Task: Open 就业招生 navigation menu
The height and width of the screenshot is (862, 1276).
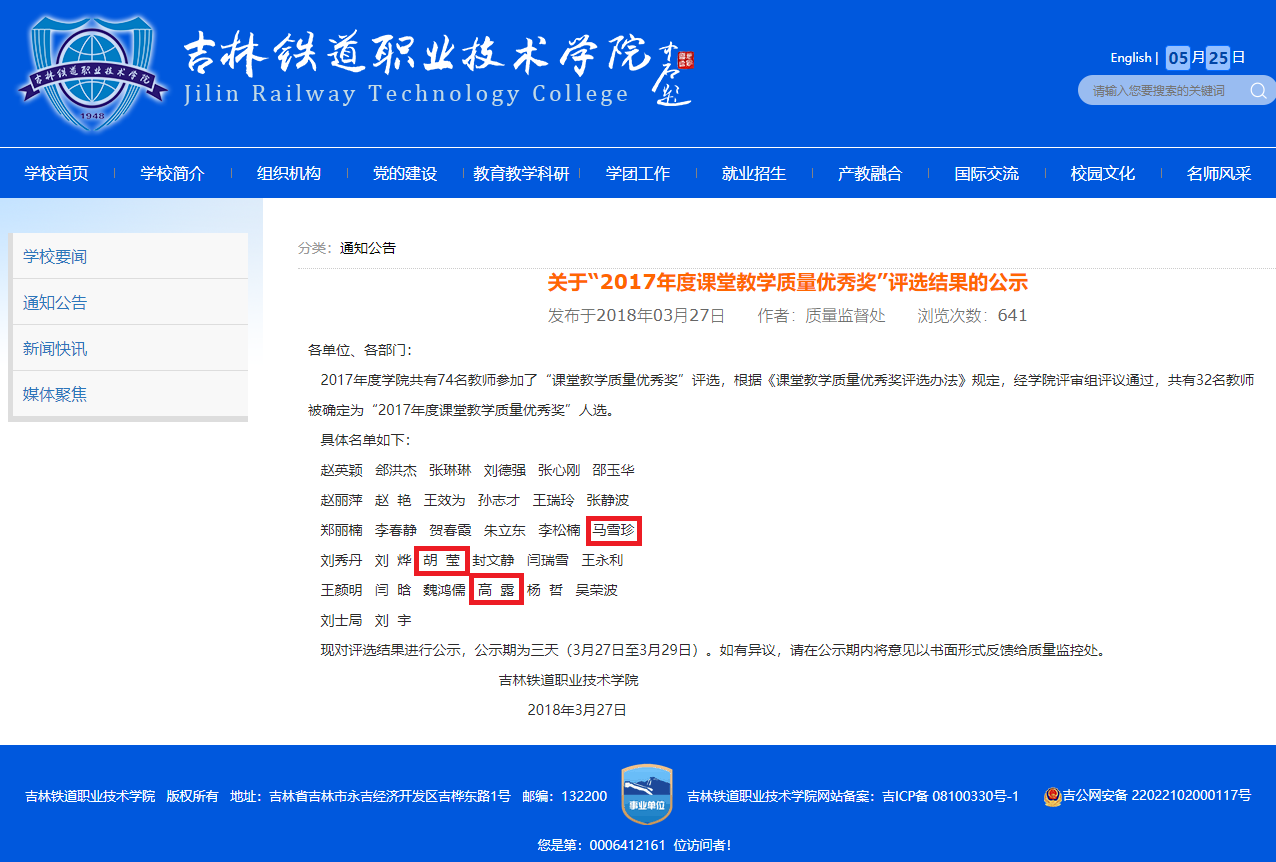Action: point(754,174)
